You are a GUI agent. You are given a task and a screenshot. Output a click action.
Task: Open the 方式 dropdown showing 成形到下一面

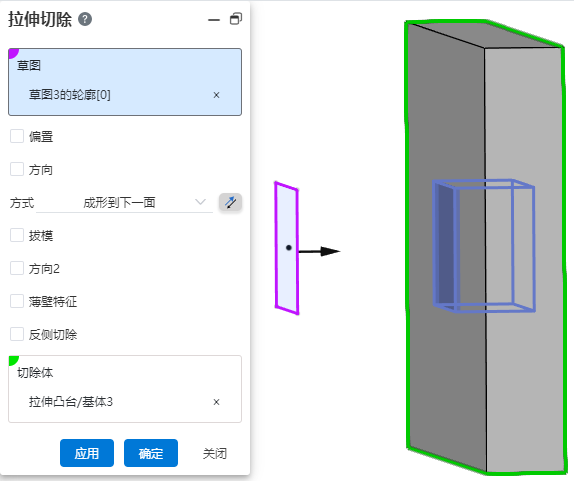[x=124, y=202]
